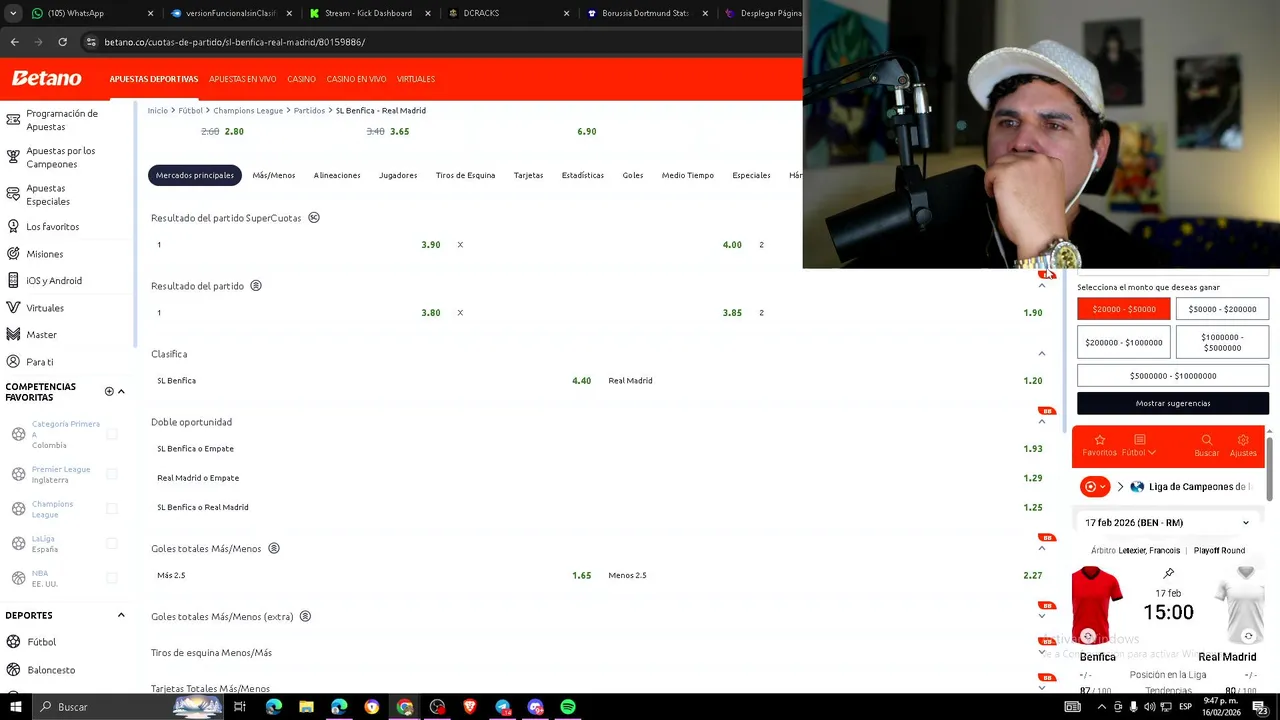Select the $20000 - $50000 amount option
This screenshot has height=720, width=1280.
(x=1123, y=309)
